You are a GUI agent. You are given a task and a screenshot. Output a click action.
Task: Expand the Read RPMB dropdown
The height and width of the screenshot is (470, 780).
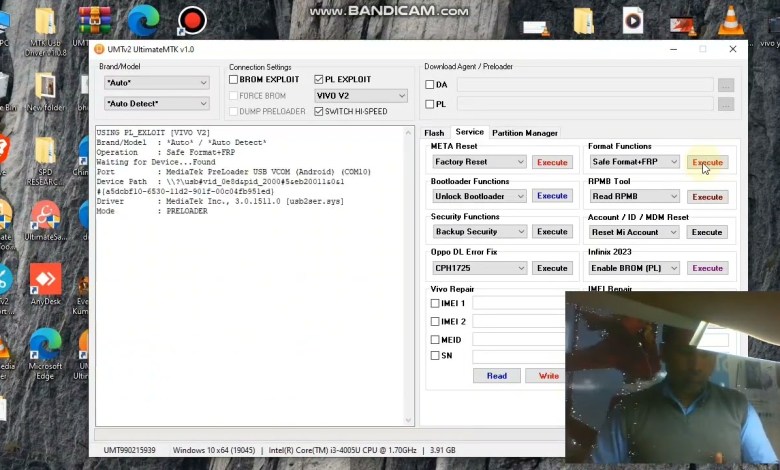pyautogui.click(x=634, y=196)
